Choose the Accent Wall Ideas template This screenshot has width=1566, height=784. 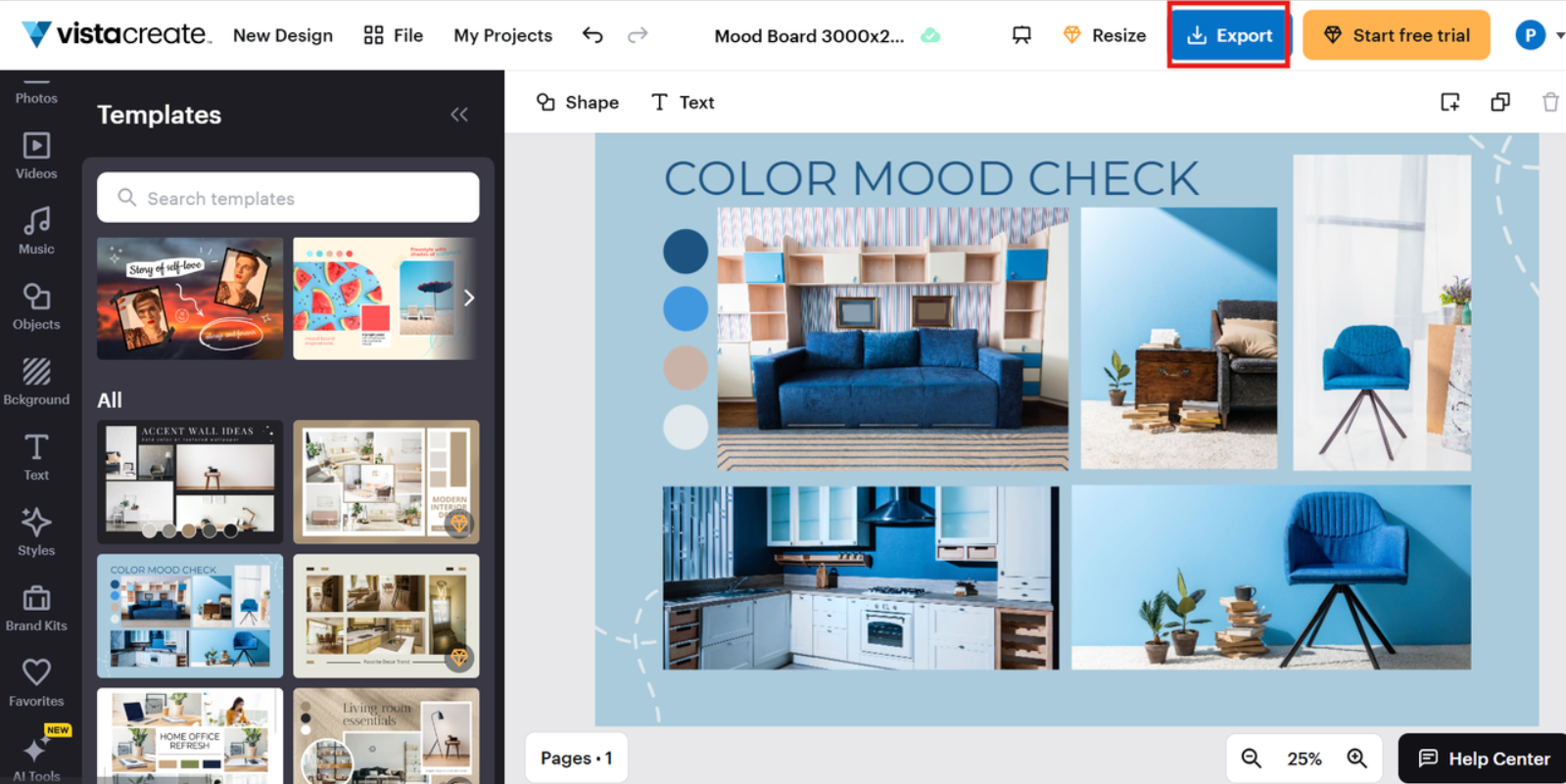tap(190, 482)
